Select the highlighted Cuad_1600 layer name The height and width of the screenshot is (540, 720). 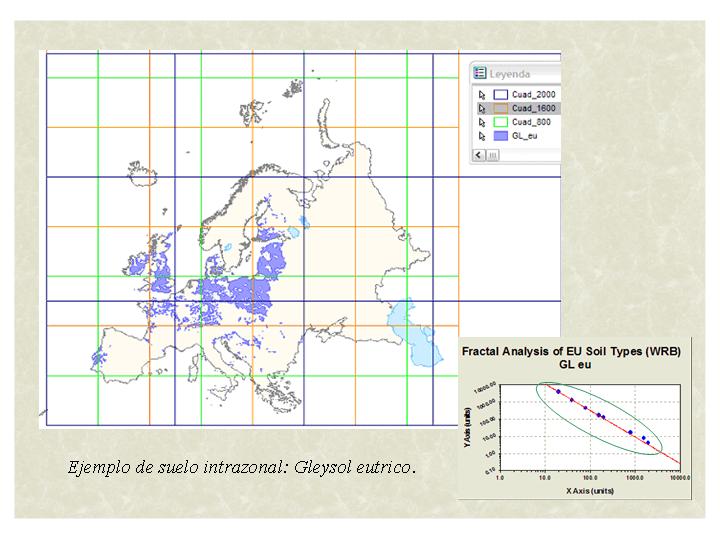pos(531,107)
